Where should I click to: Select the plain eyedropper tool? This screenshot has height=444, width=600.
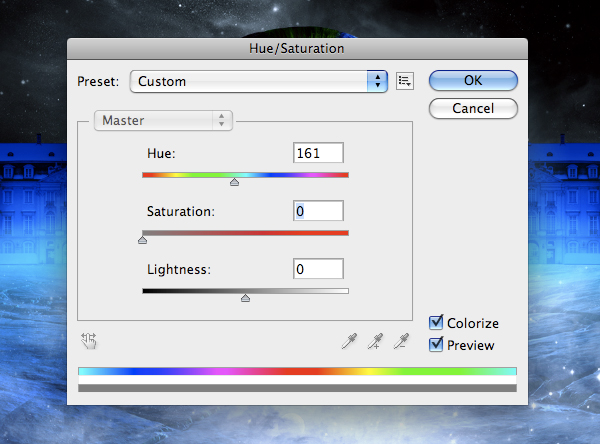[349, 341]
